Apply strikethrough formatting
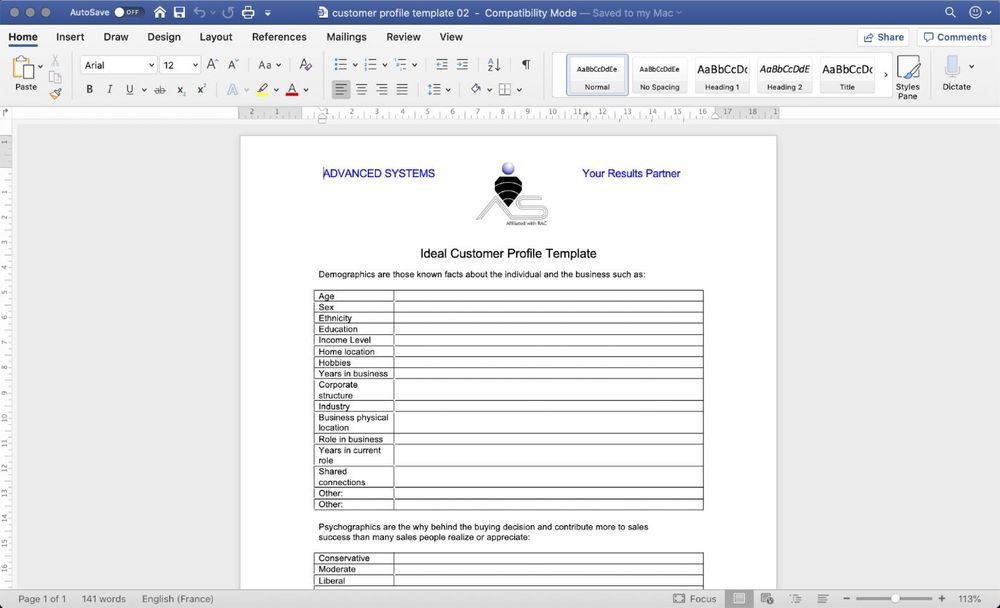Image resolution: width=1000 pixels, height=608 pixels. 159,89
